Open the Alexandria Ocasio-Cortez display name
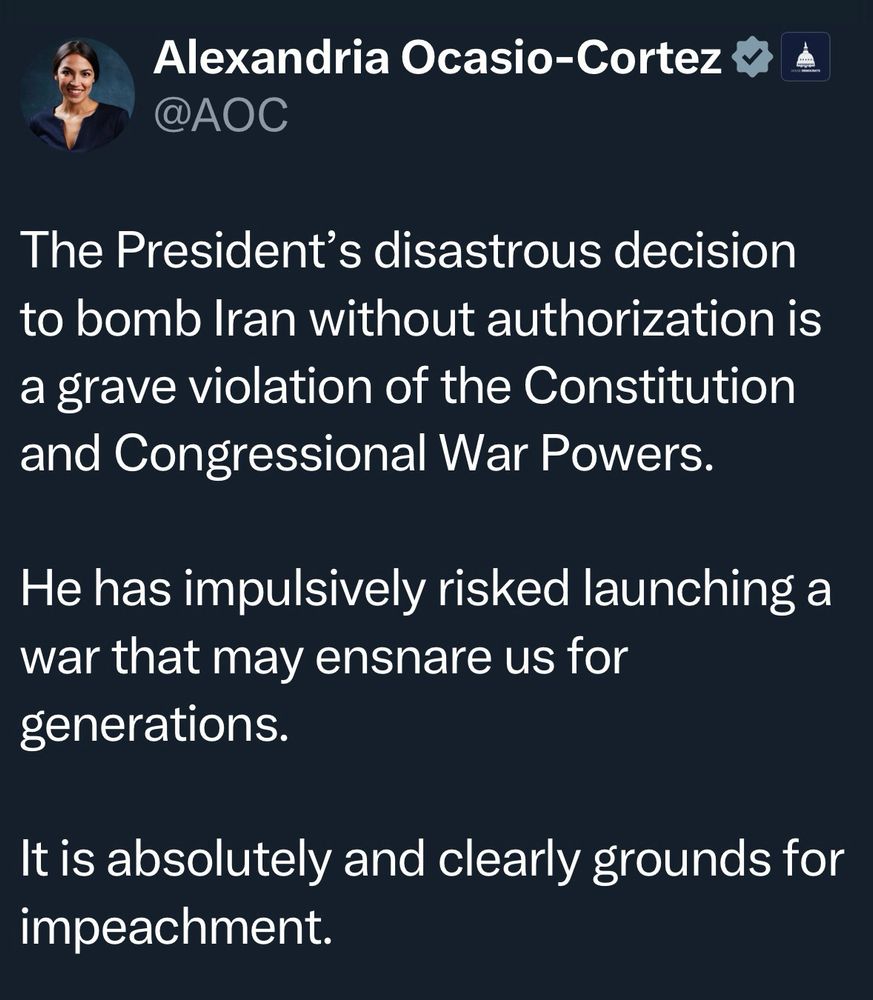The width and height of the screenshot is (873, 1000). coord(437,57)
